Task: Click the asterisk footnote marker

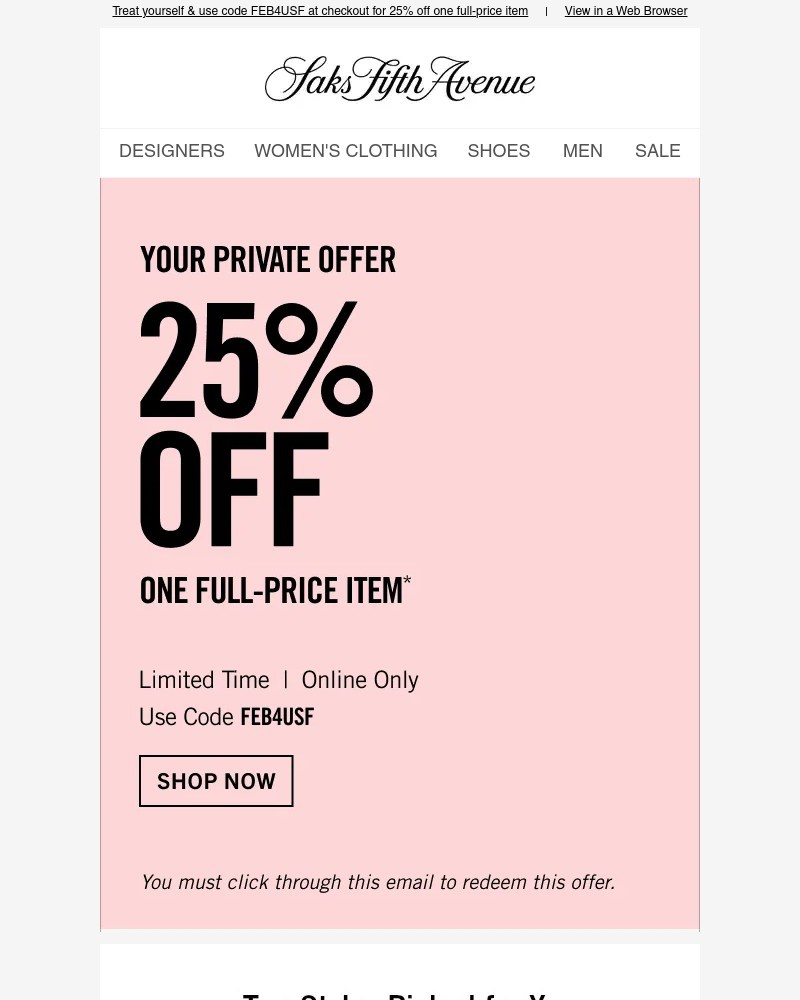Action: click(x=407, y=580)
